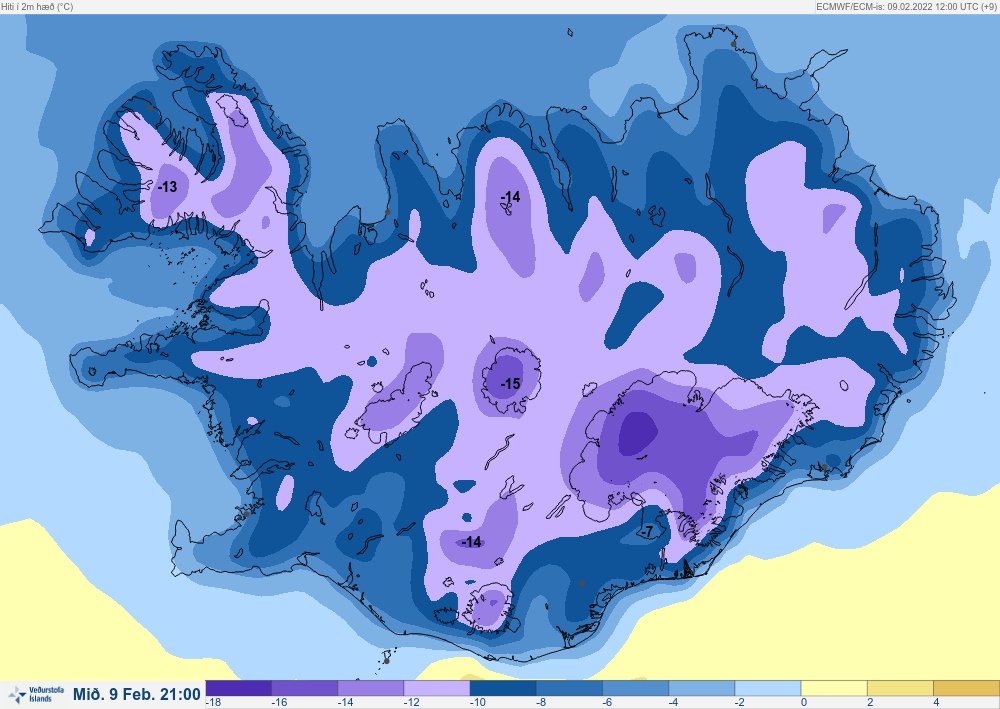Pick the orange legend swatch above 4
The width and height of the screenshot is (1000, 709).
pos(967,688)
